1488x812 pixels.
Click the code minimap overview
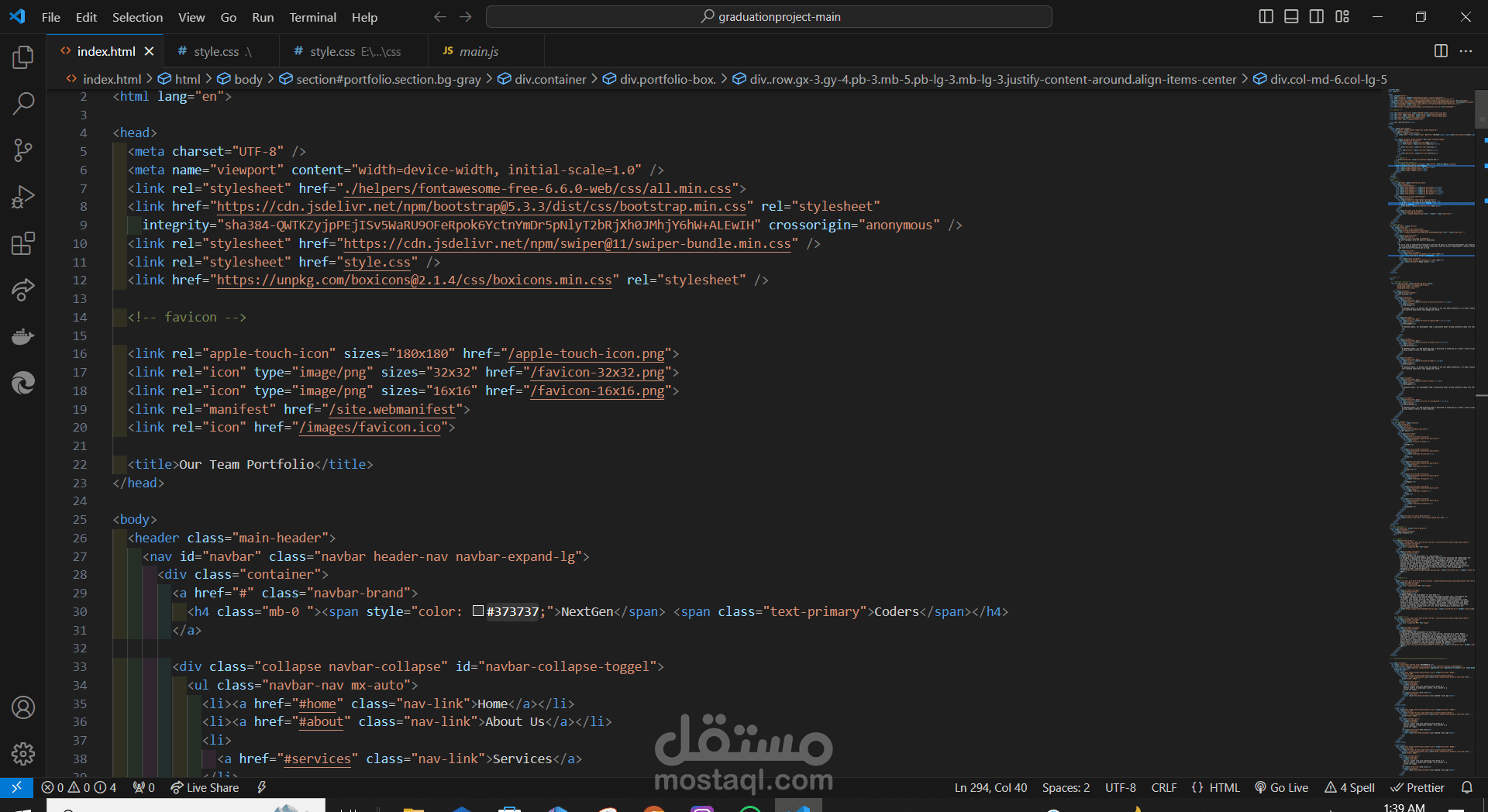click(1431, 432)
